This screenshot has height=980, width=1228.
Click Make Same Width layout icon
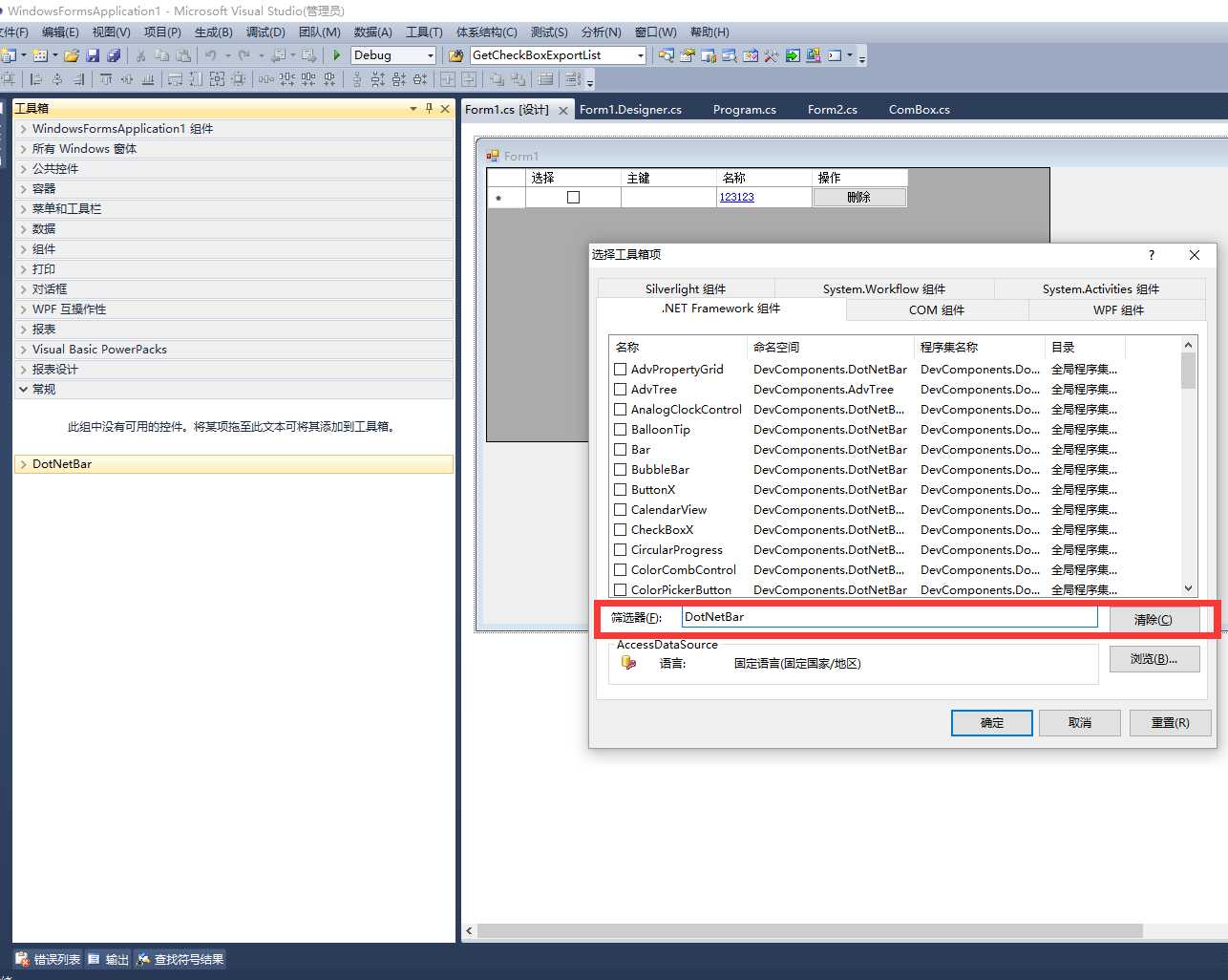[175, 79]
